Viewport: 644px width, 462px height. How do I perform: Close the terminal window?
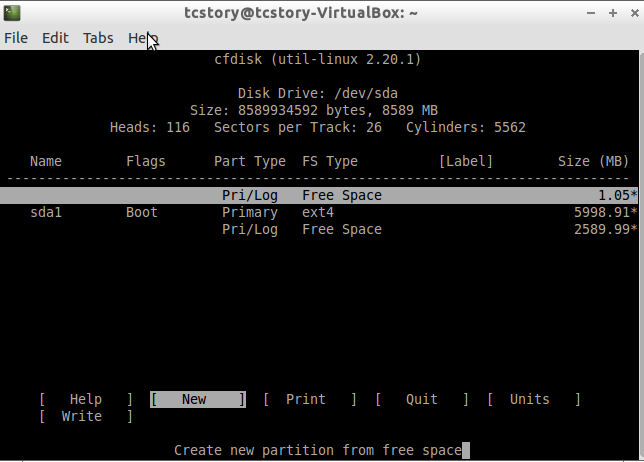[x=635, y=13]
